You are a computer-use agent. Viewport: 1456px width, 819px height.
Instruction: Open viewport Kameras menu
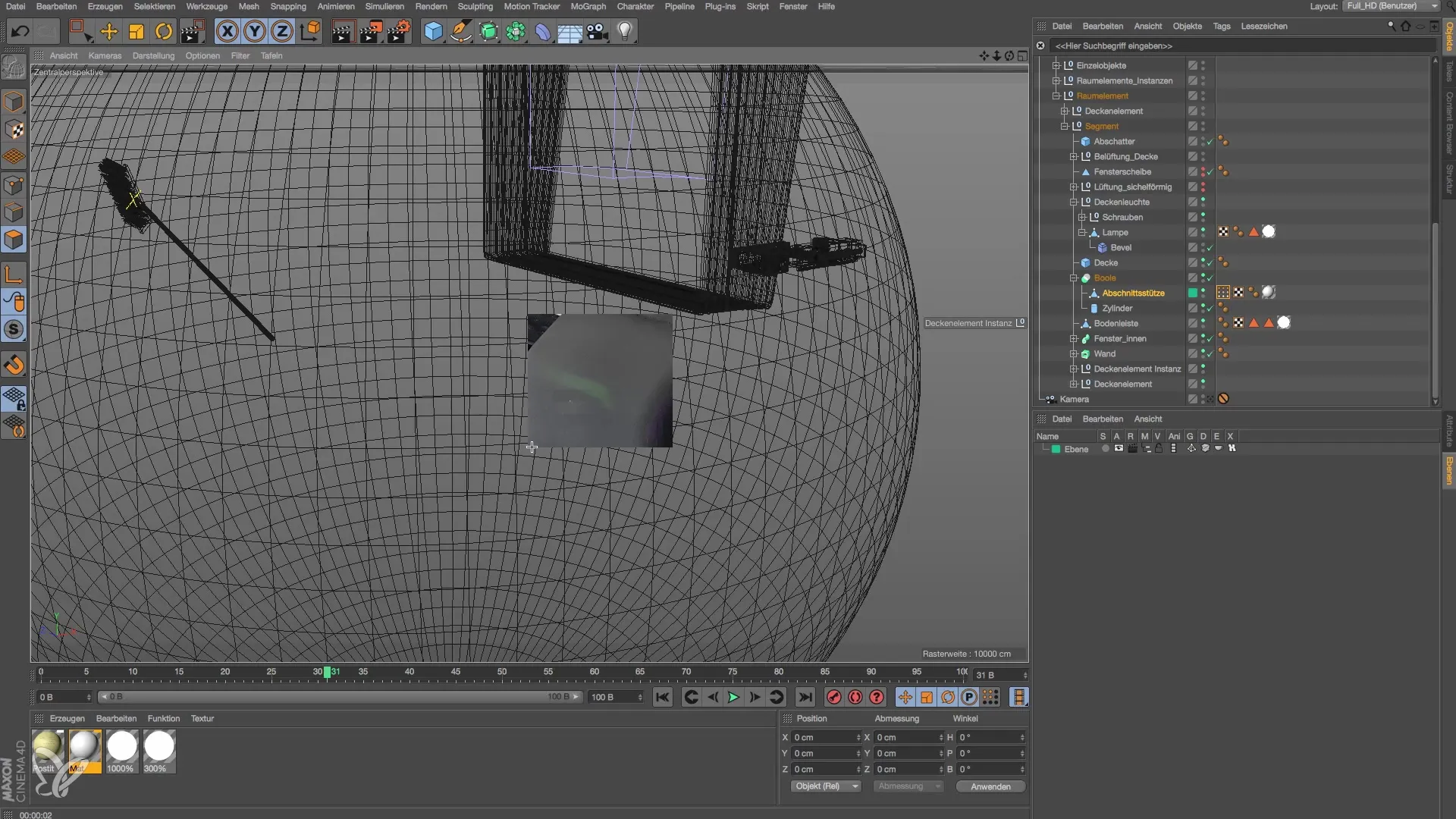coord(105,55)
